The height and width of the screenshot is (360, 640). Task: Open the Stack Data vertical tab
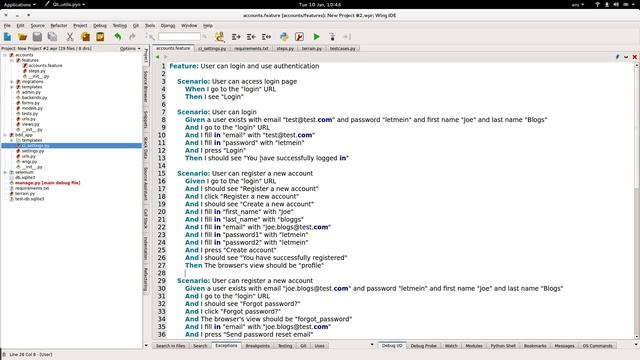tap(146, 148)
